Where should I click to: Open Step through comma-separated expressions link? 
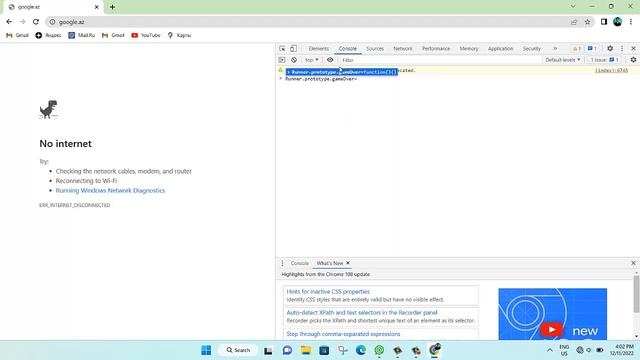tap(343, 334)
